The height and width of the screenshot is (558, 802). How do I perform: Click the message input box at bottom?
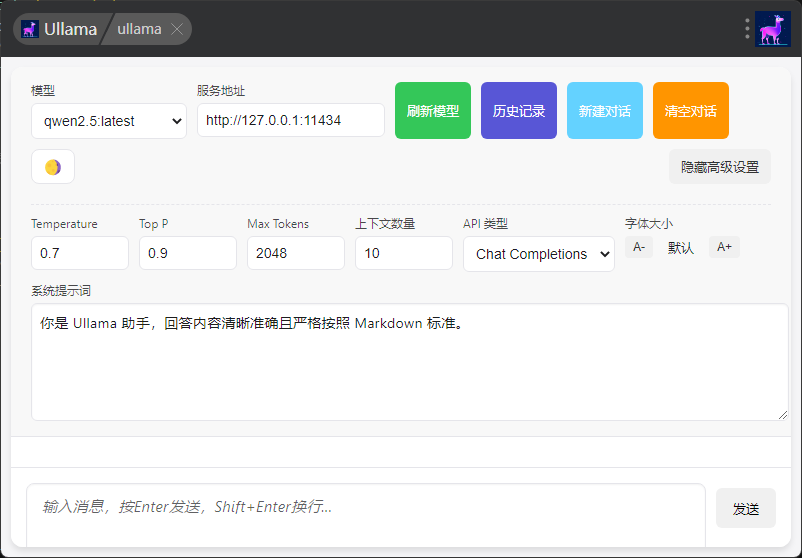pyautogui.click(x=366, y=516)
